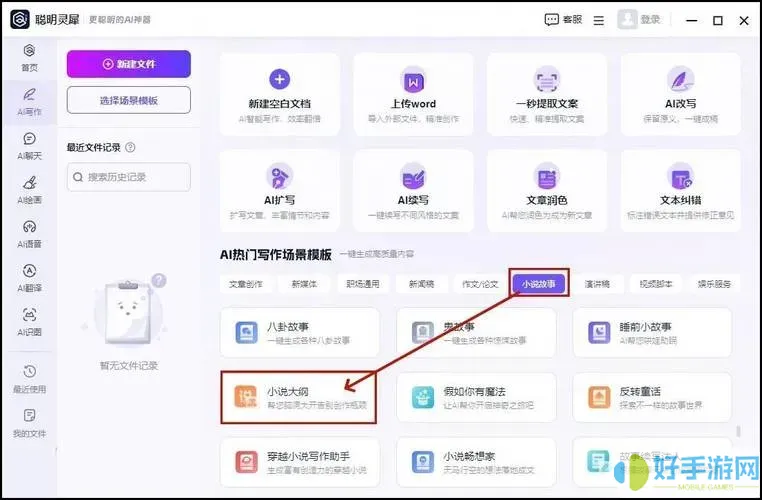Click the document icon on 文章润色 card
This screenshot has width=762, height=500.
[x=547, y=176]
